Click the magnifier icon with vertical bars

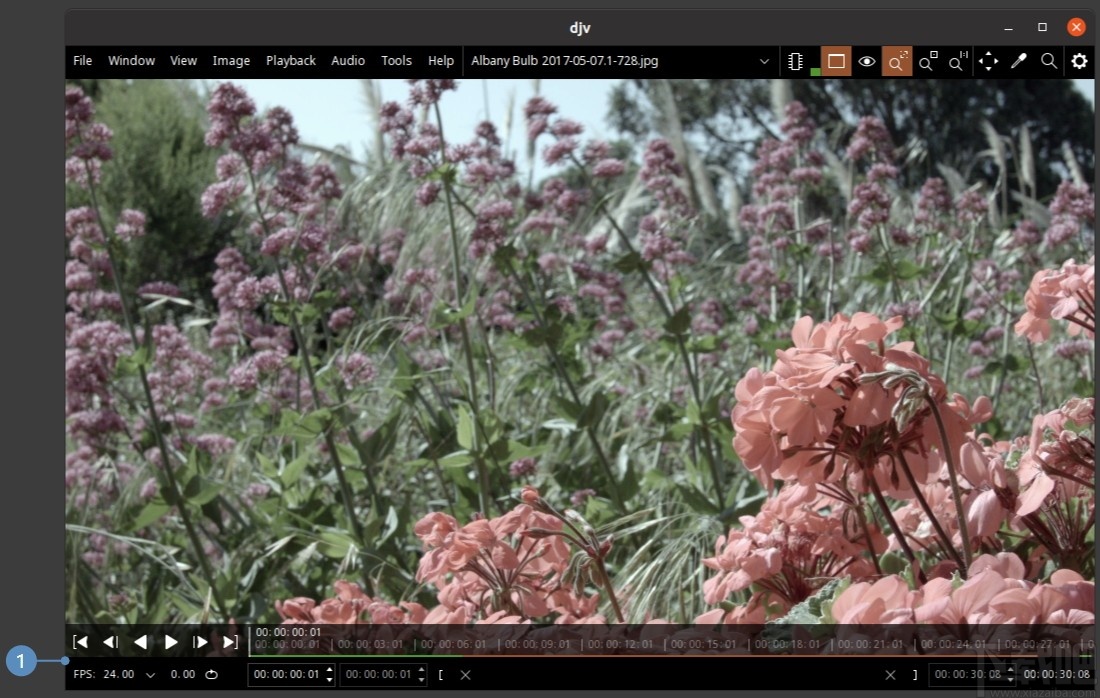(958, 62)
